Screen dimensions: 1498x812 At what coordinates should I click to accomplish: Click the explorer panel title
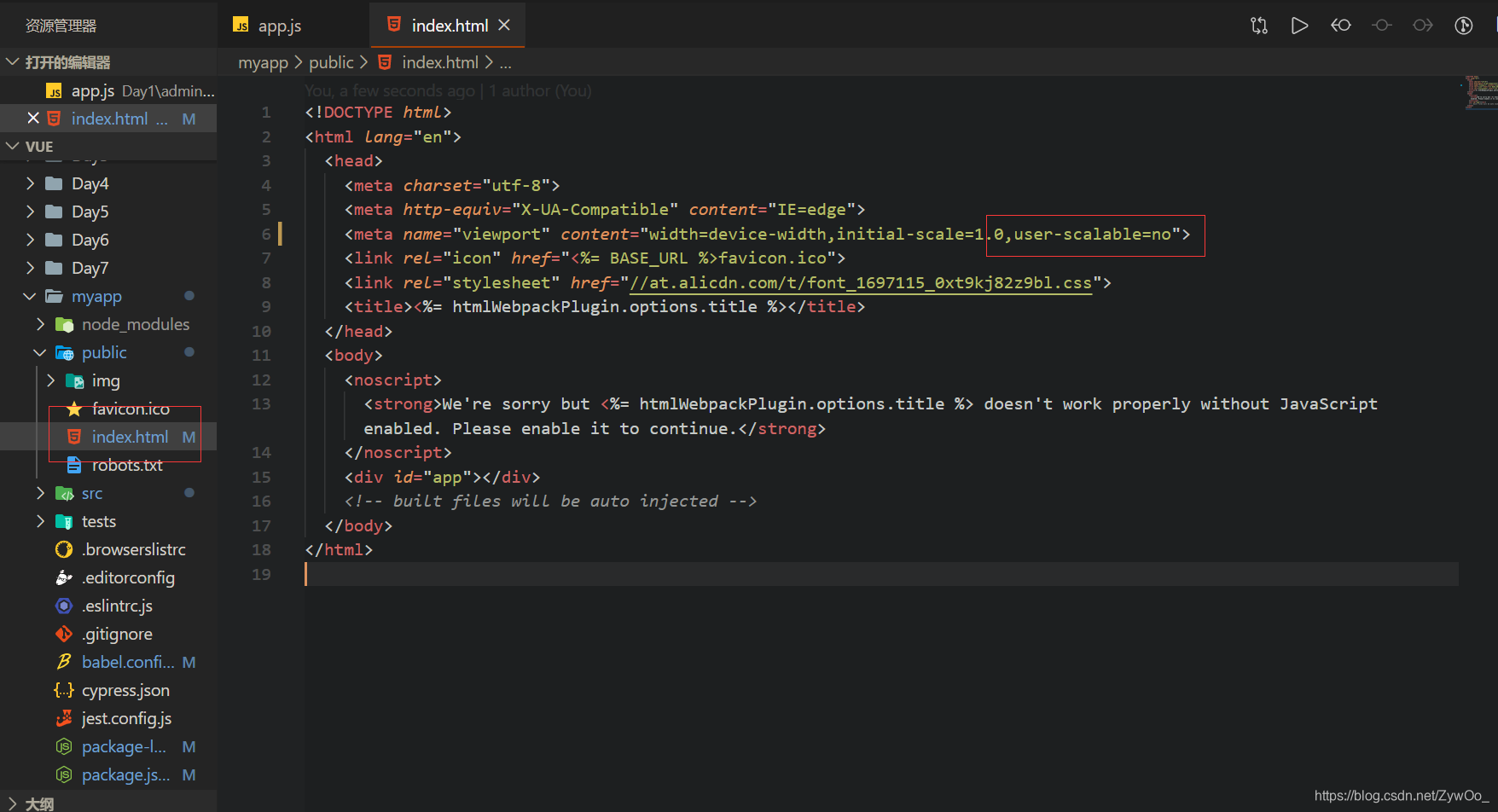pos(61,26)
